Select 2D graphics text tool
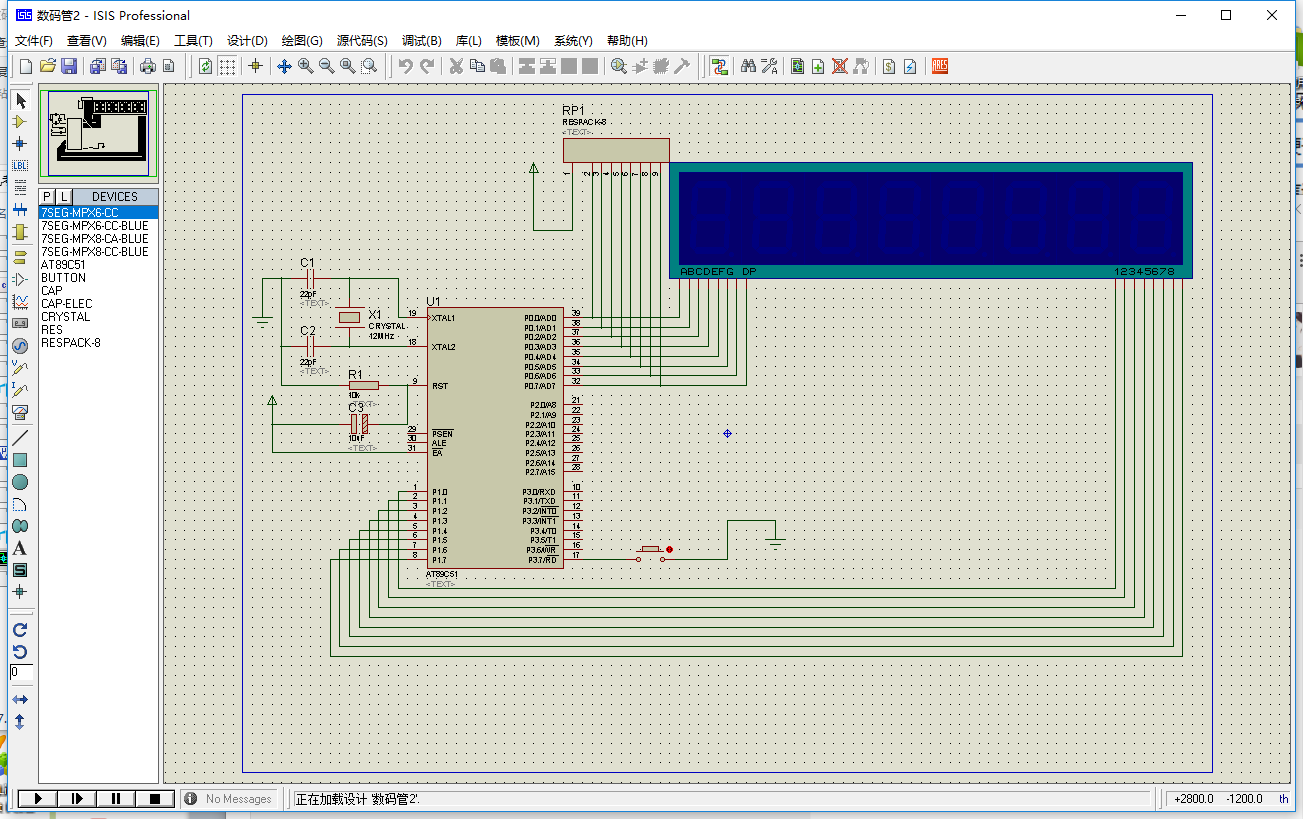 (20, 548)
